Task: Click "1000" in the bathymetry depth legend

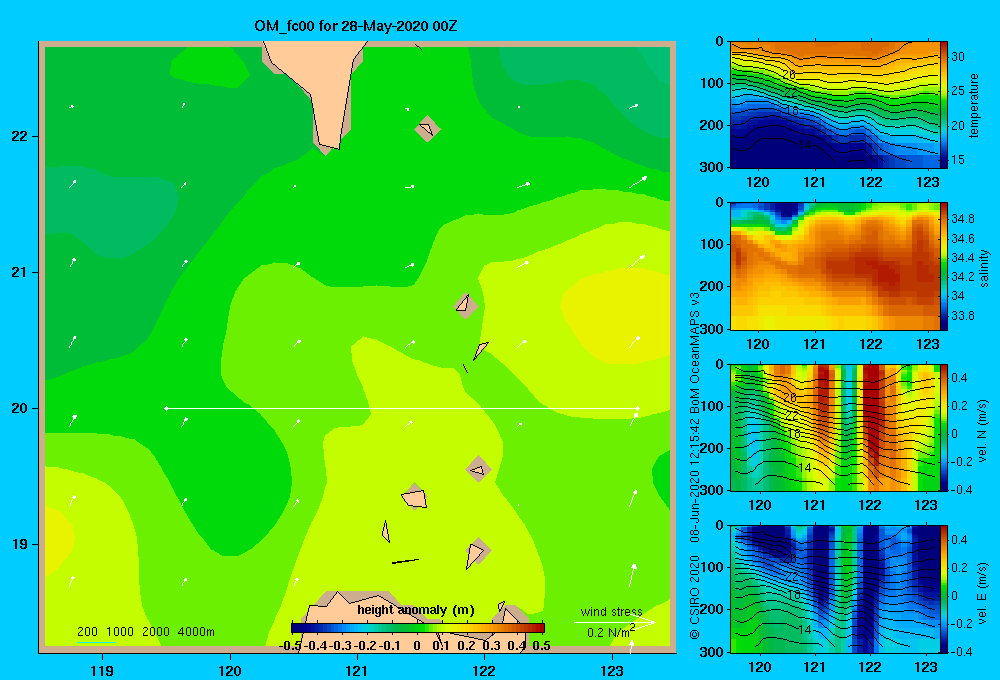Action: pos(119,632)
